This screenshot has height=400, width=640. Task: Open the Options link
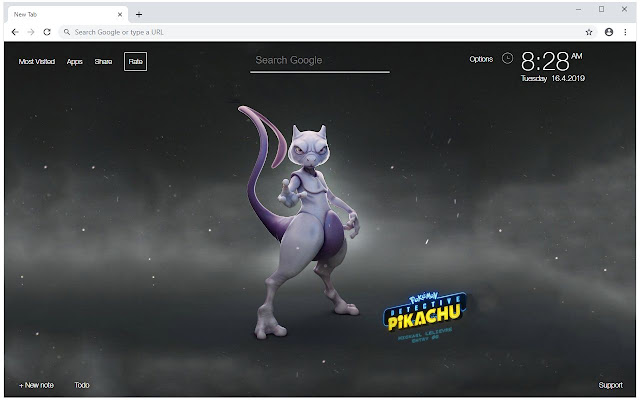[x=481, y=59]
